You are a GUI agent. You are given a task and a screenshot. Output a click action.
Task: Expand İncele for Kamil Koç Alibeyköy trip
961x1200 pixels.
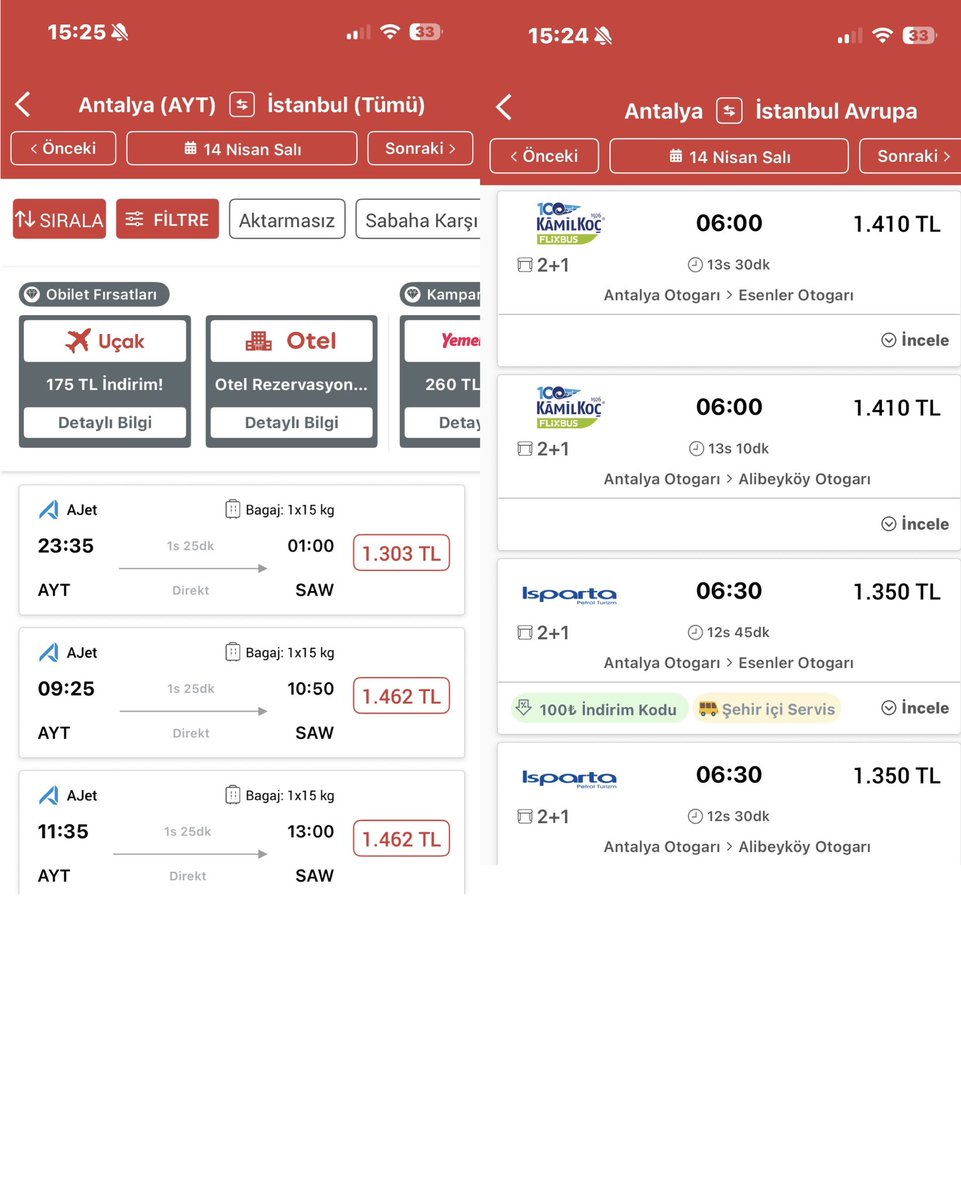coord(915,524)
